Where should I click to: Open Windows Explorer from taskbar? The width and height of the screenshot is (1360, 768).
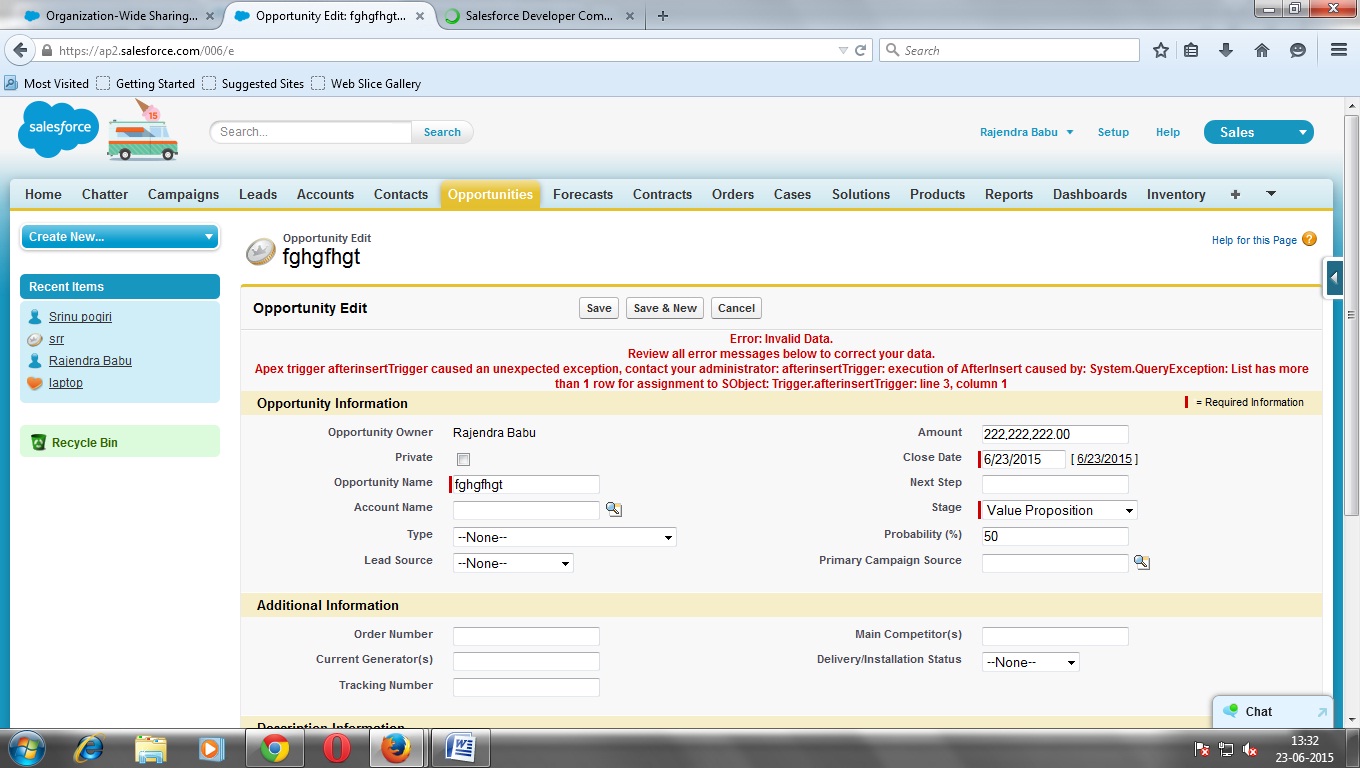pyautogui.click(x=151, y=748)
